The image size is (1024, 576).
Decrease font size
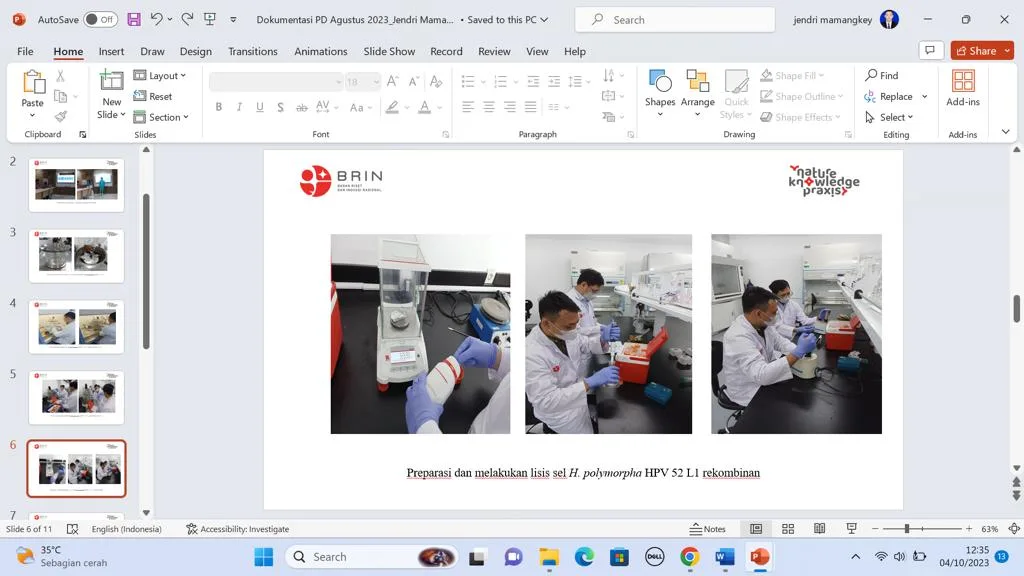tap(413, 82)
